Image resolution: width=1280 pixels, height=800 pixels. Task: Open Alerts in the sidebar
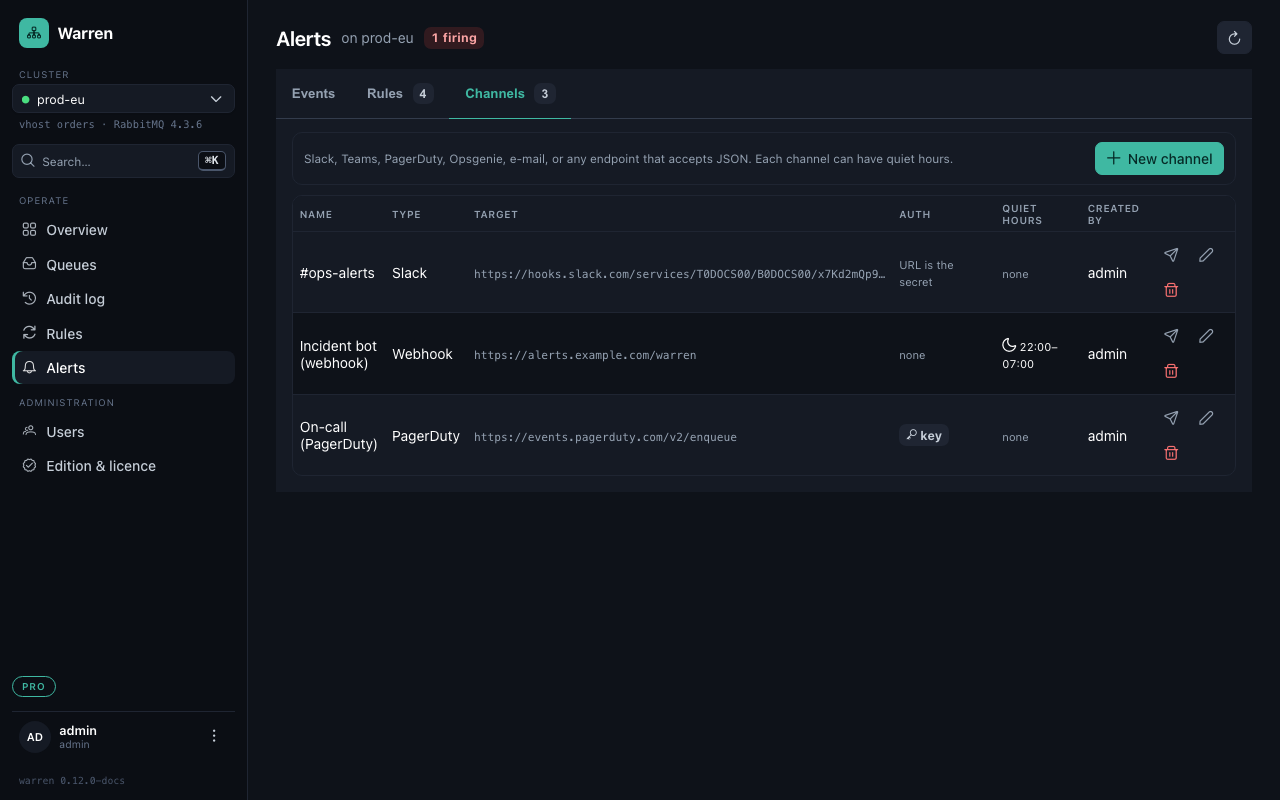tap(123, 368)
